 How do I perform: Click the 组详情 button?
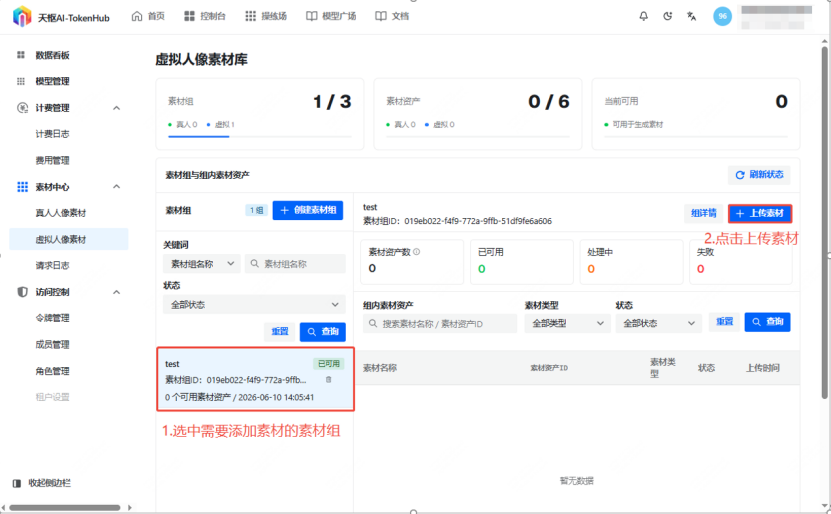tap(703, 213)
